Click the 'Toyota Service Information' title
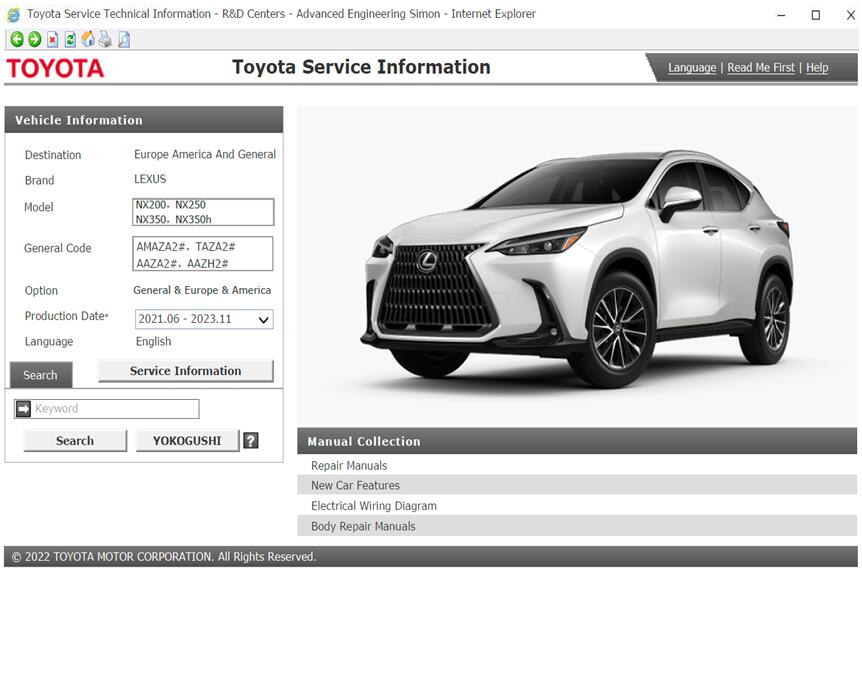Screen dimensions: 862x678 click(x=361, y=67)
